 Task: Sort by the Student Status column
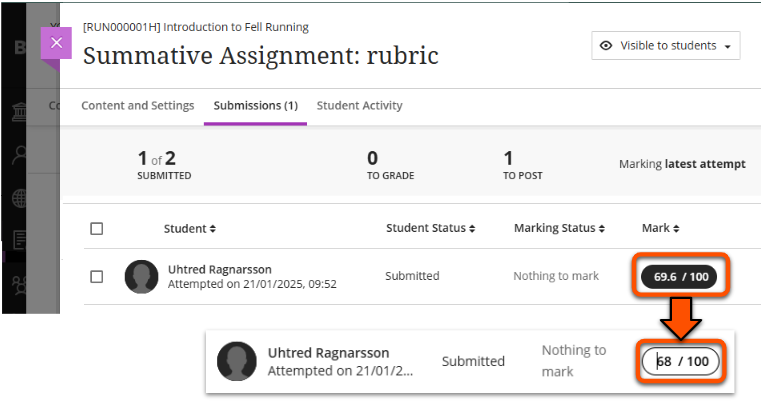tap(430, 229)
